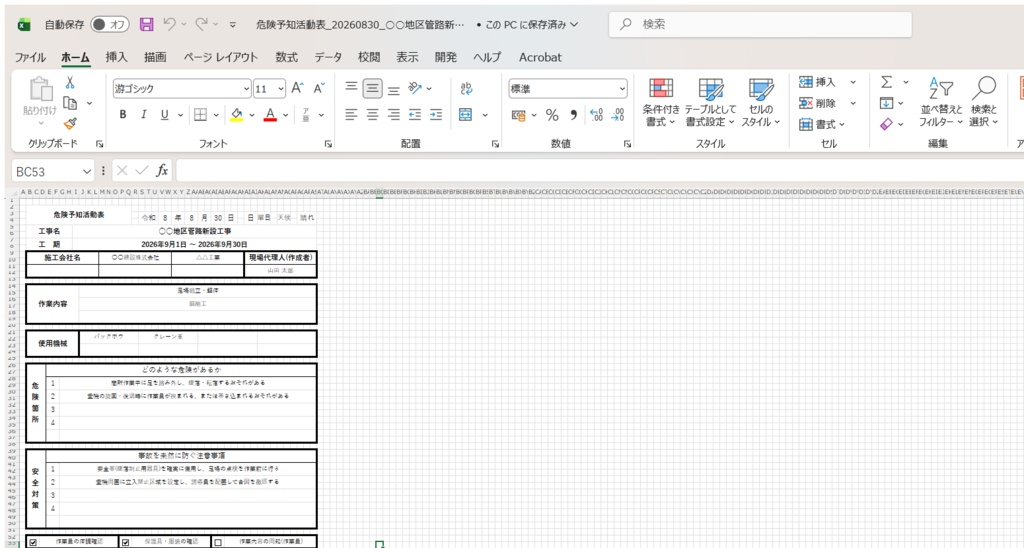Viewport: 1024px width, 548px height.
Task: Open セルのスタイル gallery
Action: coord(761,103)
